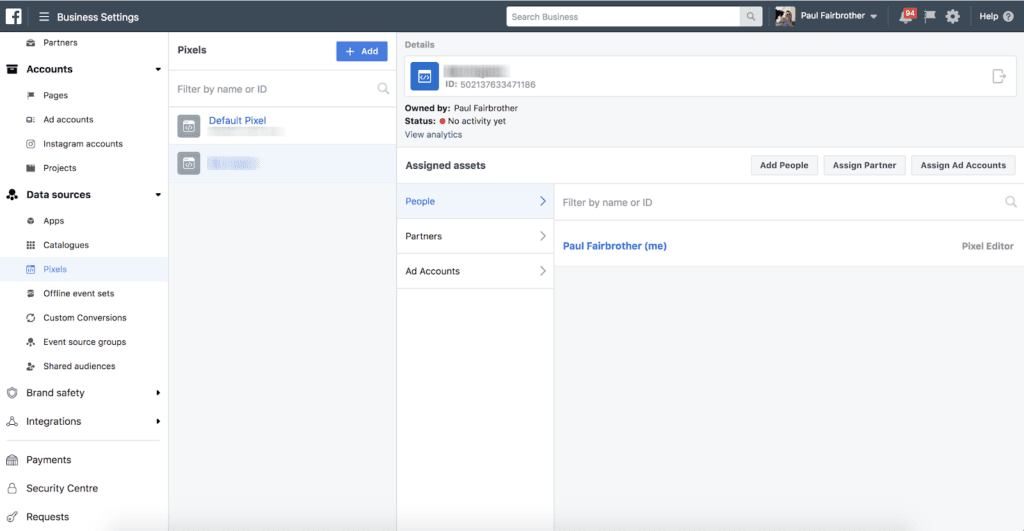Expand the Brand safety section arrow
1024x531 pixels.
[x=158, y=393]
